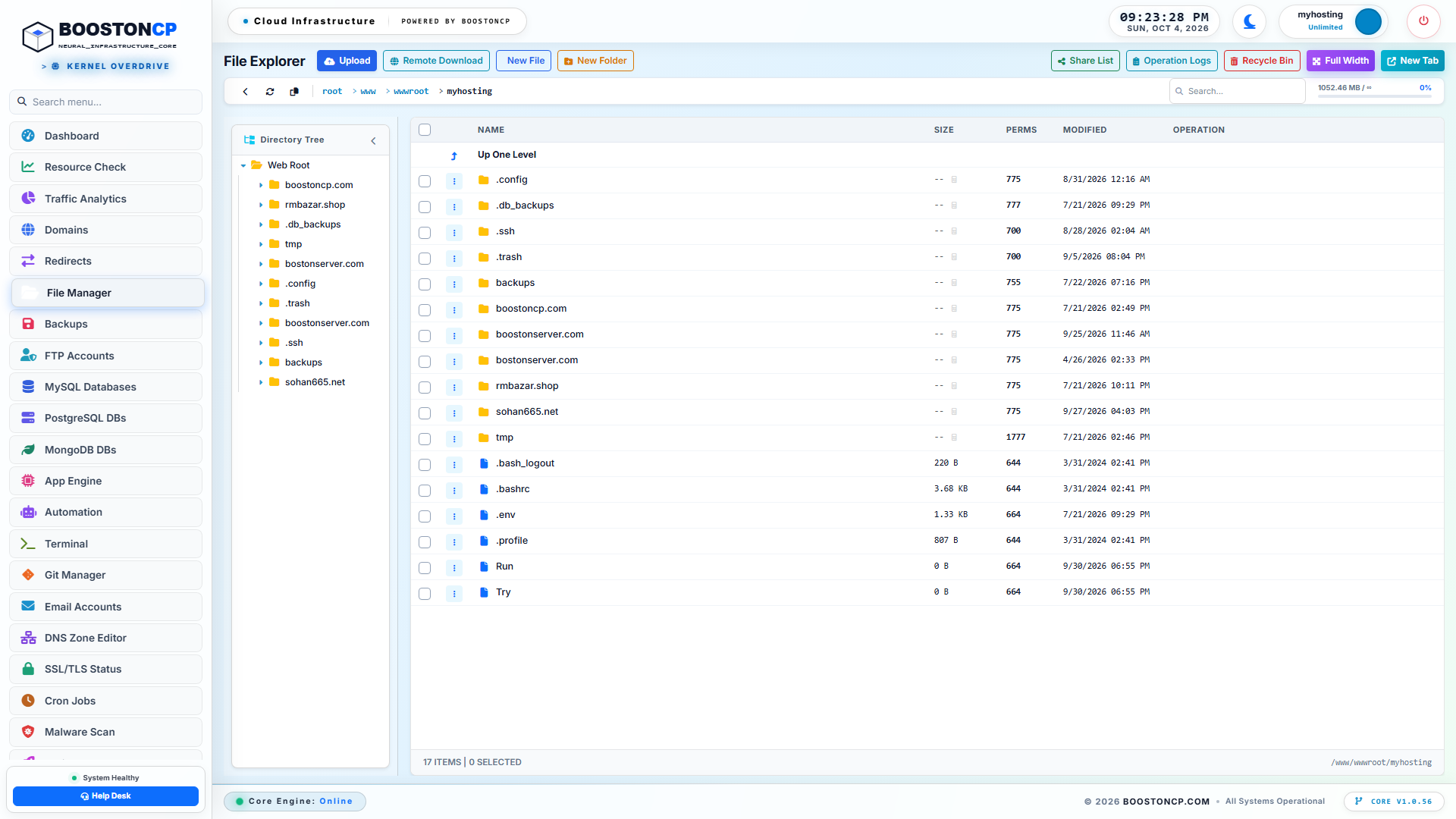Check the box for Run file

click(x=425, y=567)
